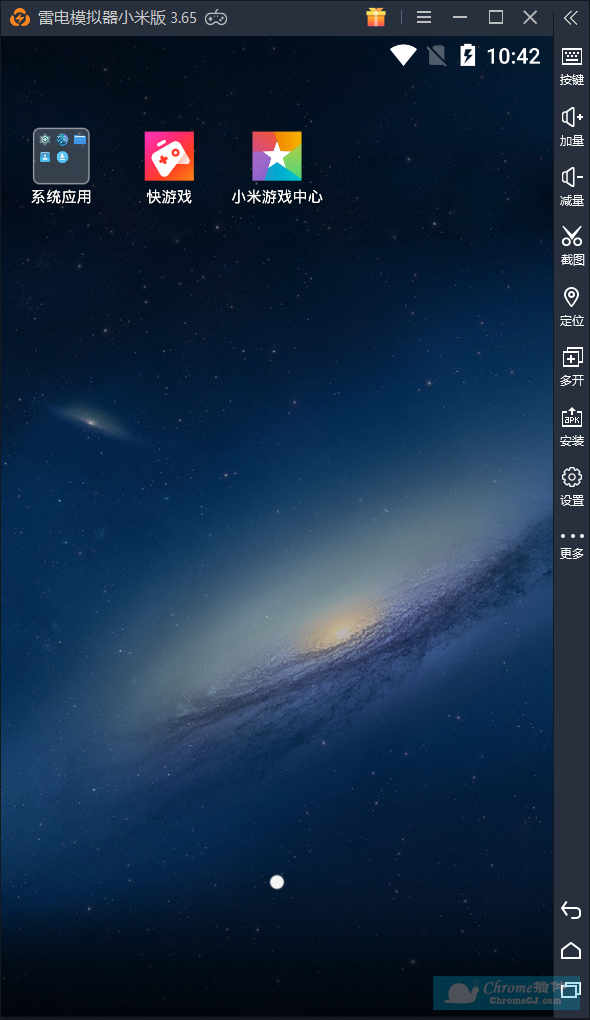
Task: Collapse the right sidebar with double chevron
Action: [x=571, y=18]
